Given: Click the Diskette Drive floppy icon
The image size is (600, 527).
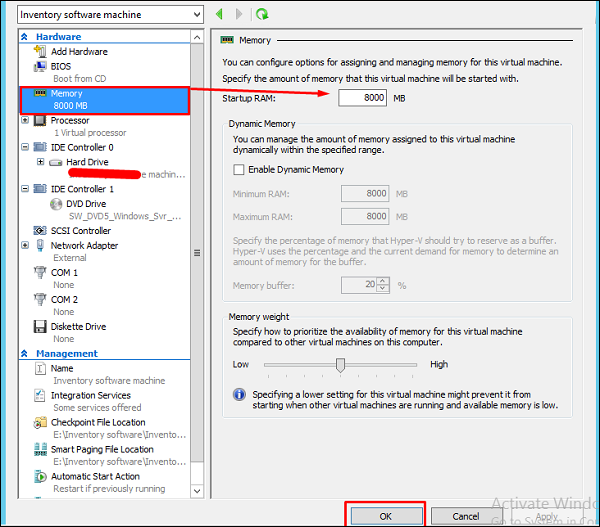Looking at the screenshot, I should 39,327.
